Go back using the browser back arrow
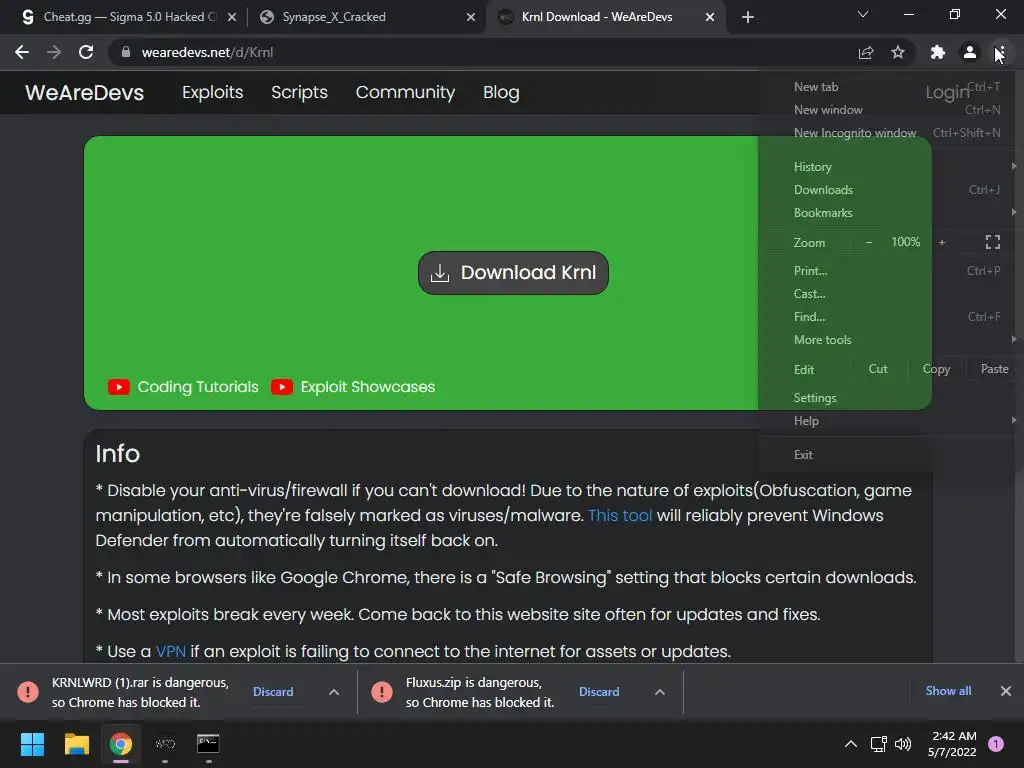This screenshot has width=1024, height=768. (x=22, y=52)
